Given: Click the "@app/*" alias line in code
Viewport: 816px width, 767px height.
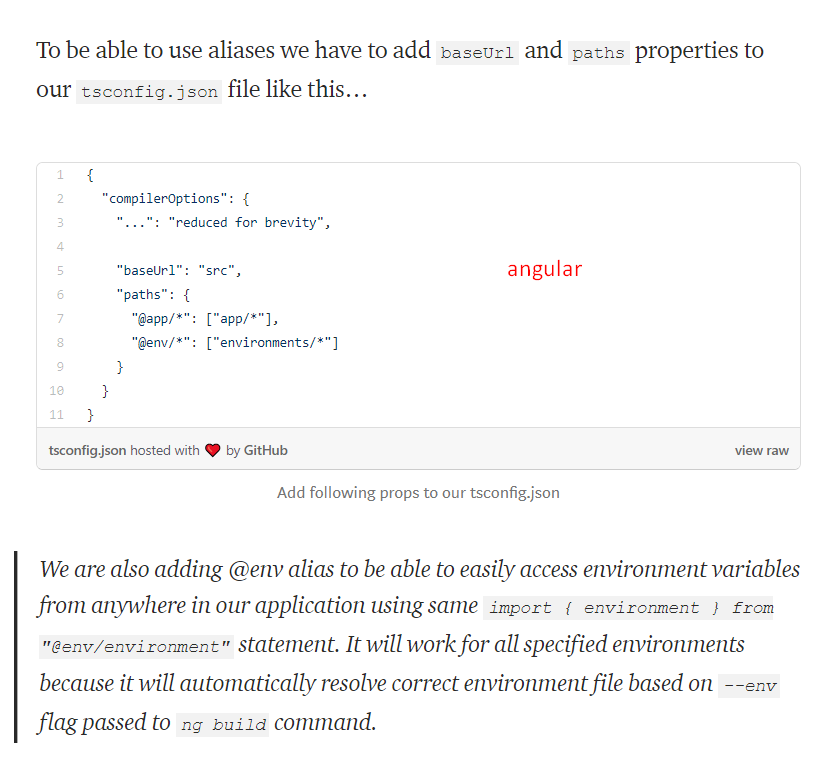Looking at the screenshot, I should 205,319.
